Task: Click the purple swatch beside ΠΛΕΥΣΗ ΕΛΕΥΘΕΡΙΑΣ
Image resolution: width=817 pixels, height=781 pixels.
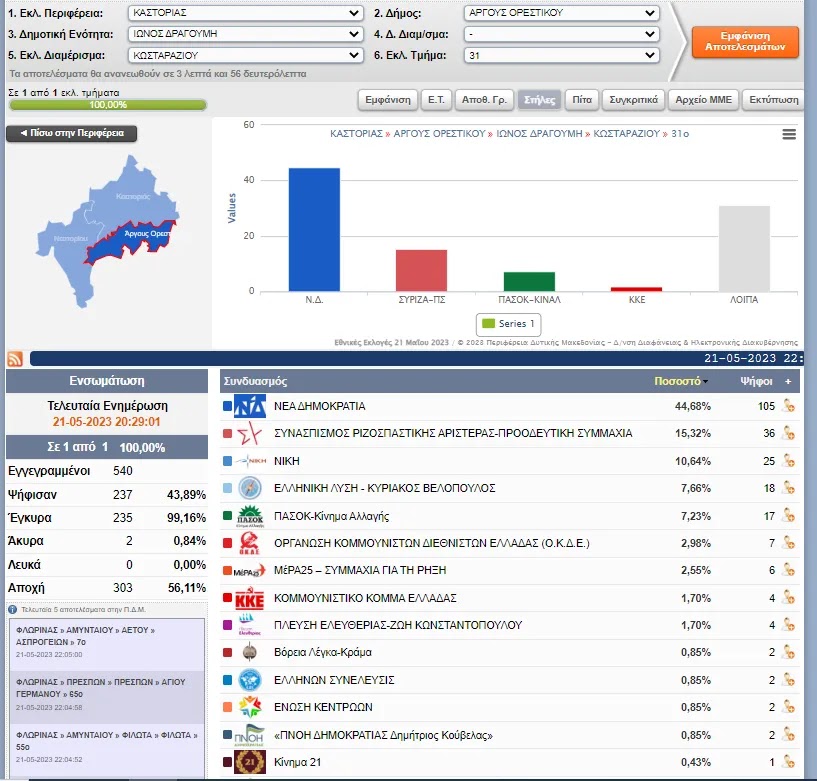Action: tap(227, 625)
